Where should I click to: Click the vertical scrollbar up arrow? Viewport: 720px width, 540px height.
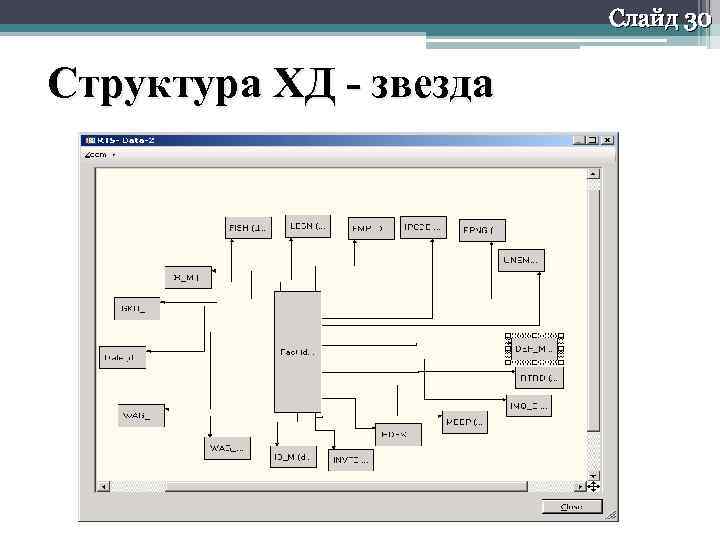click(593, 174)
